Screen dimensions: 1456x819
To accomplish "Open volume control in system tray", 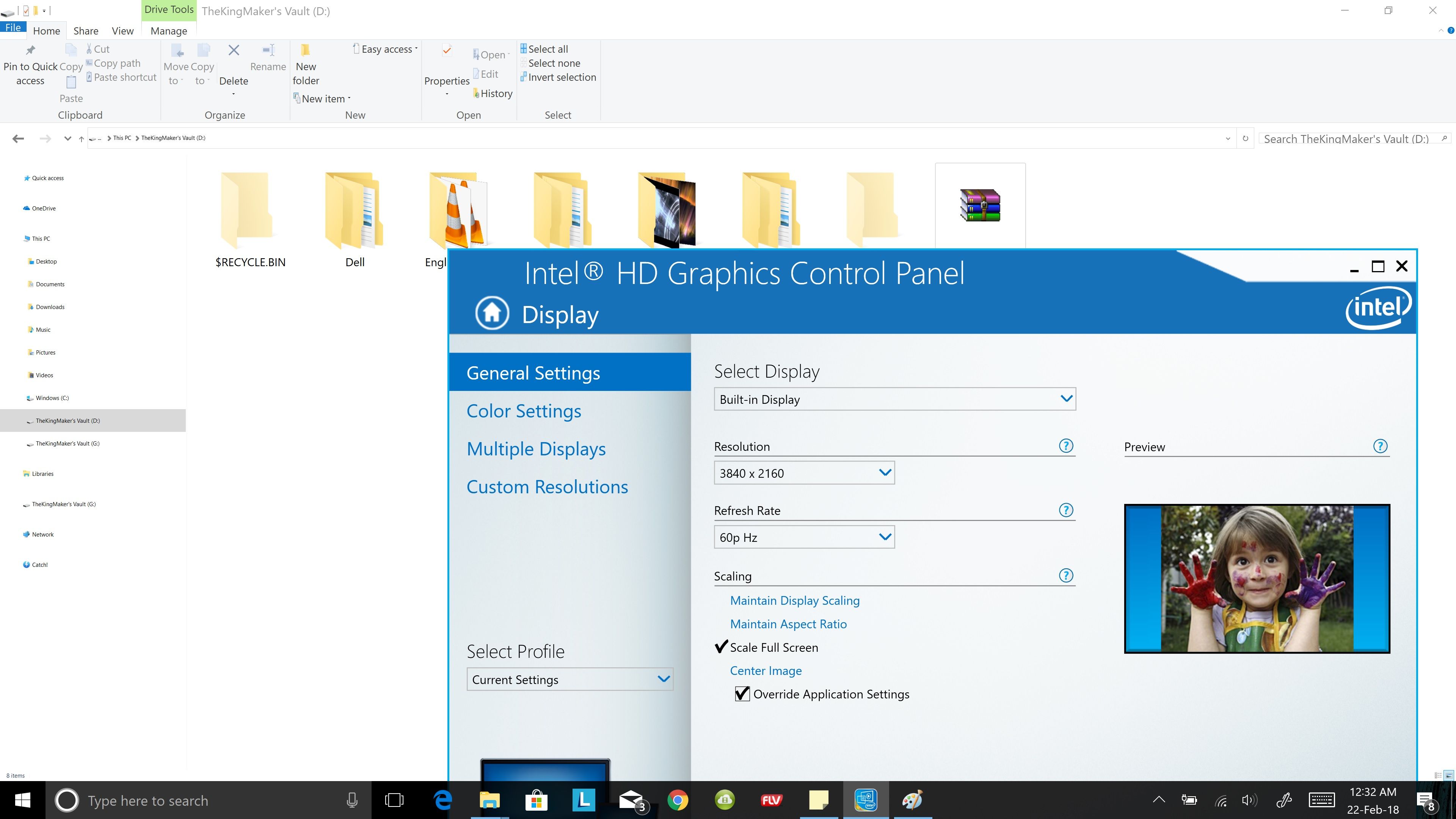I will (1250, 800).
